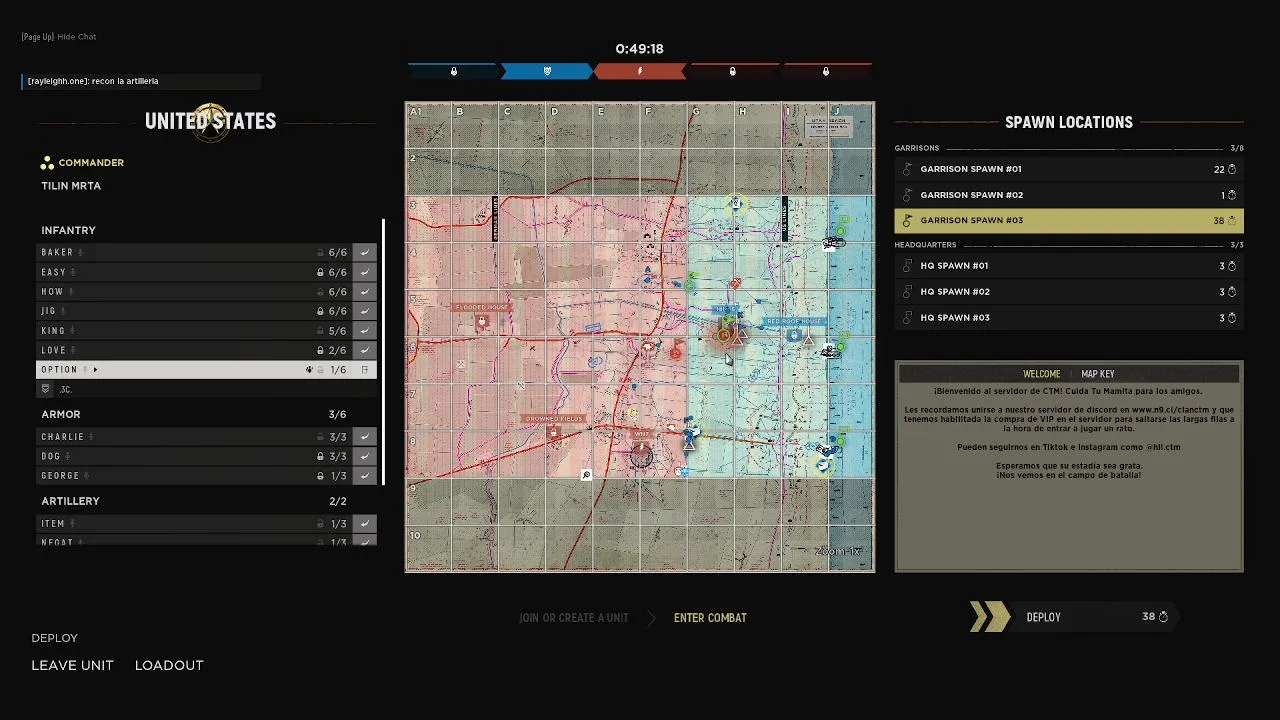Click the second blue sector emblem

tap(547, 71)
